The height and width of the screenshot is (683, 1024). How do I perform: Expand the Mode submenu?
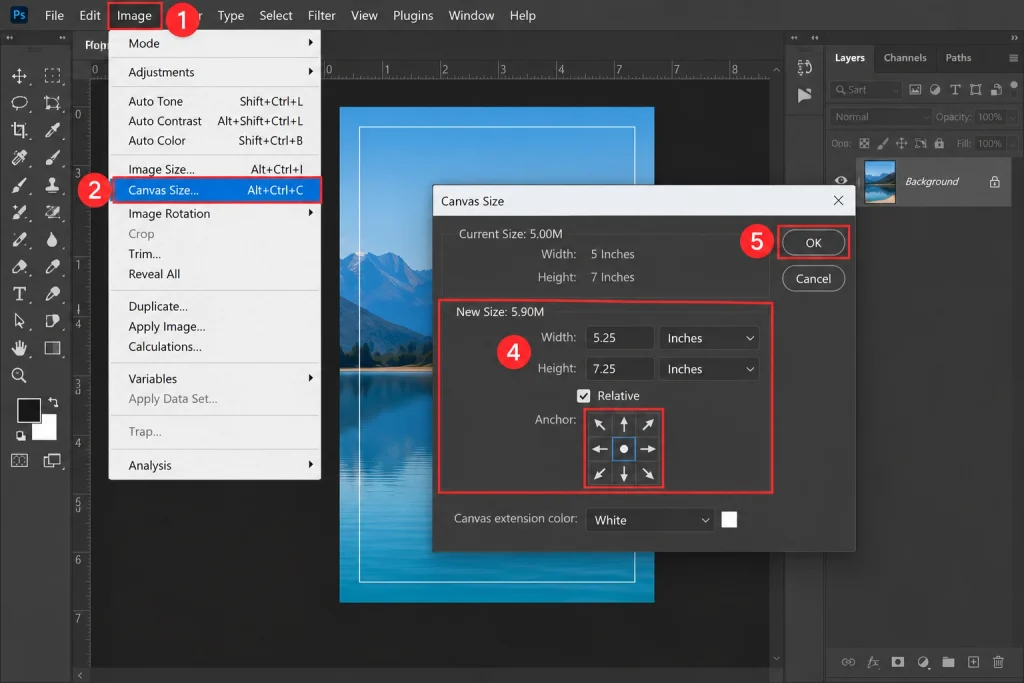pyautogui.click(x=215, y=43)
